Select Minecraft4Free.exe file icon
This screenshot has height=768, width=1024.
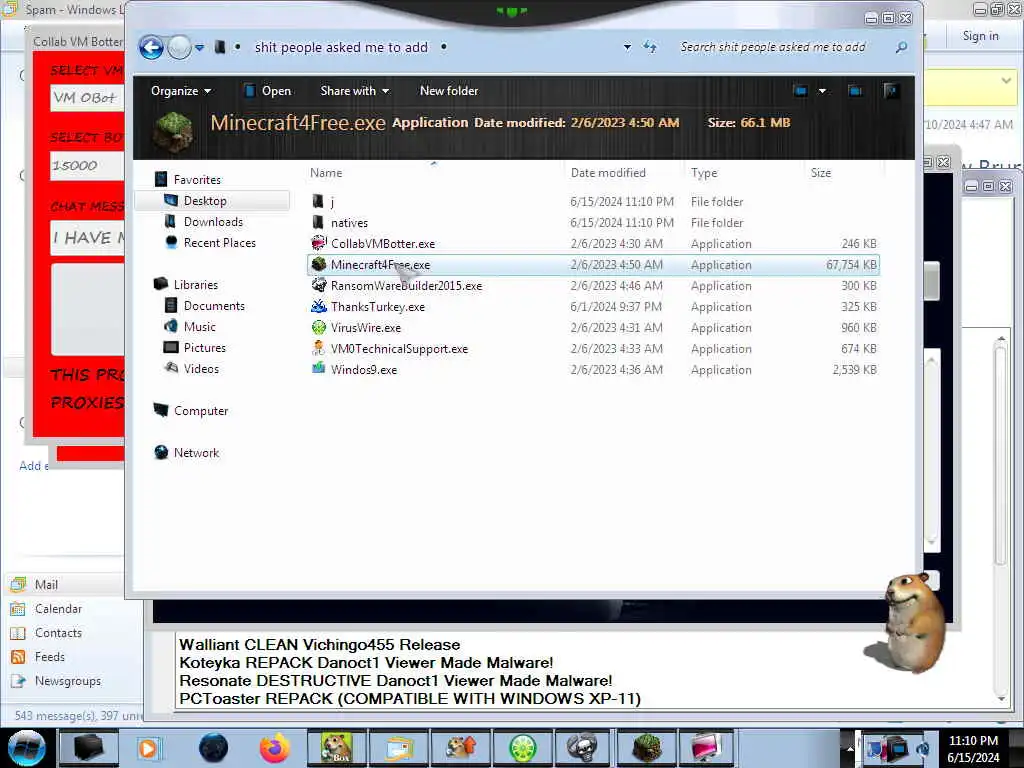[x=319, y=264]
